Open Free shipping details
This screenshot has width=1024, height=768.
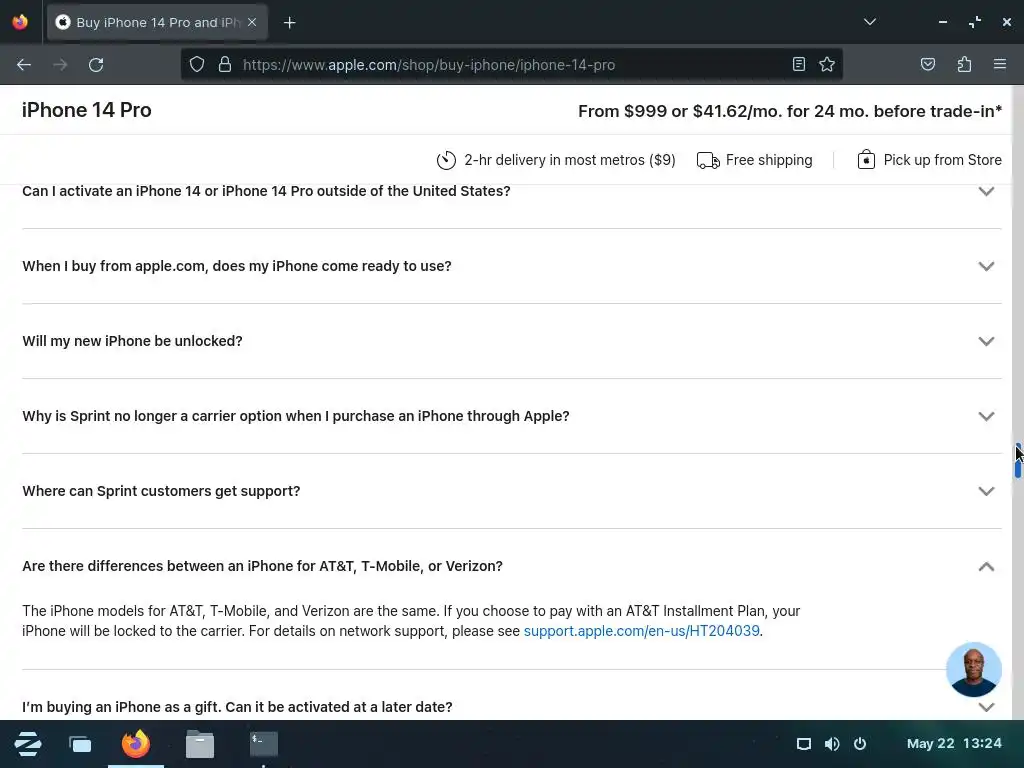tap(769, 160)
